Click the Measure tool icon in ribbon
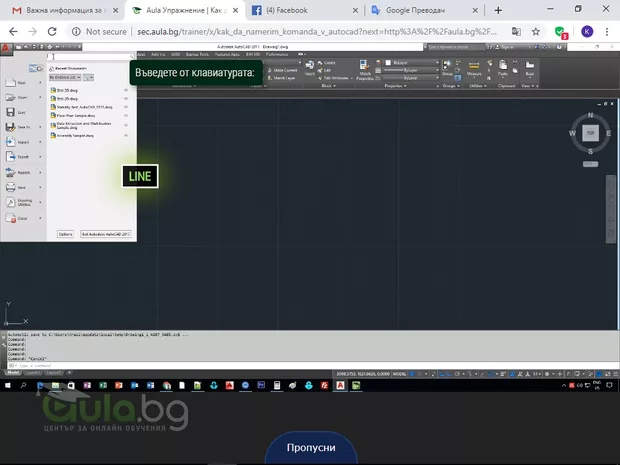 [474, 66]
